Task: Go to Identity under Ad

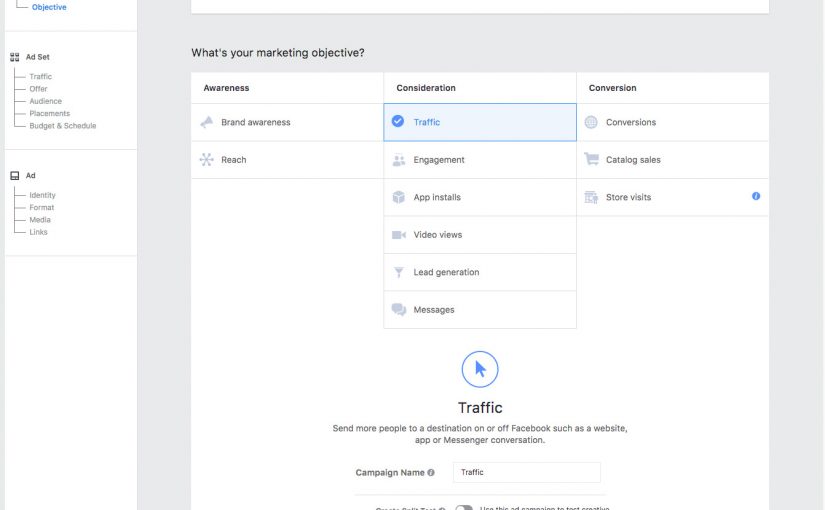Action: click(x=42, y=195)
